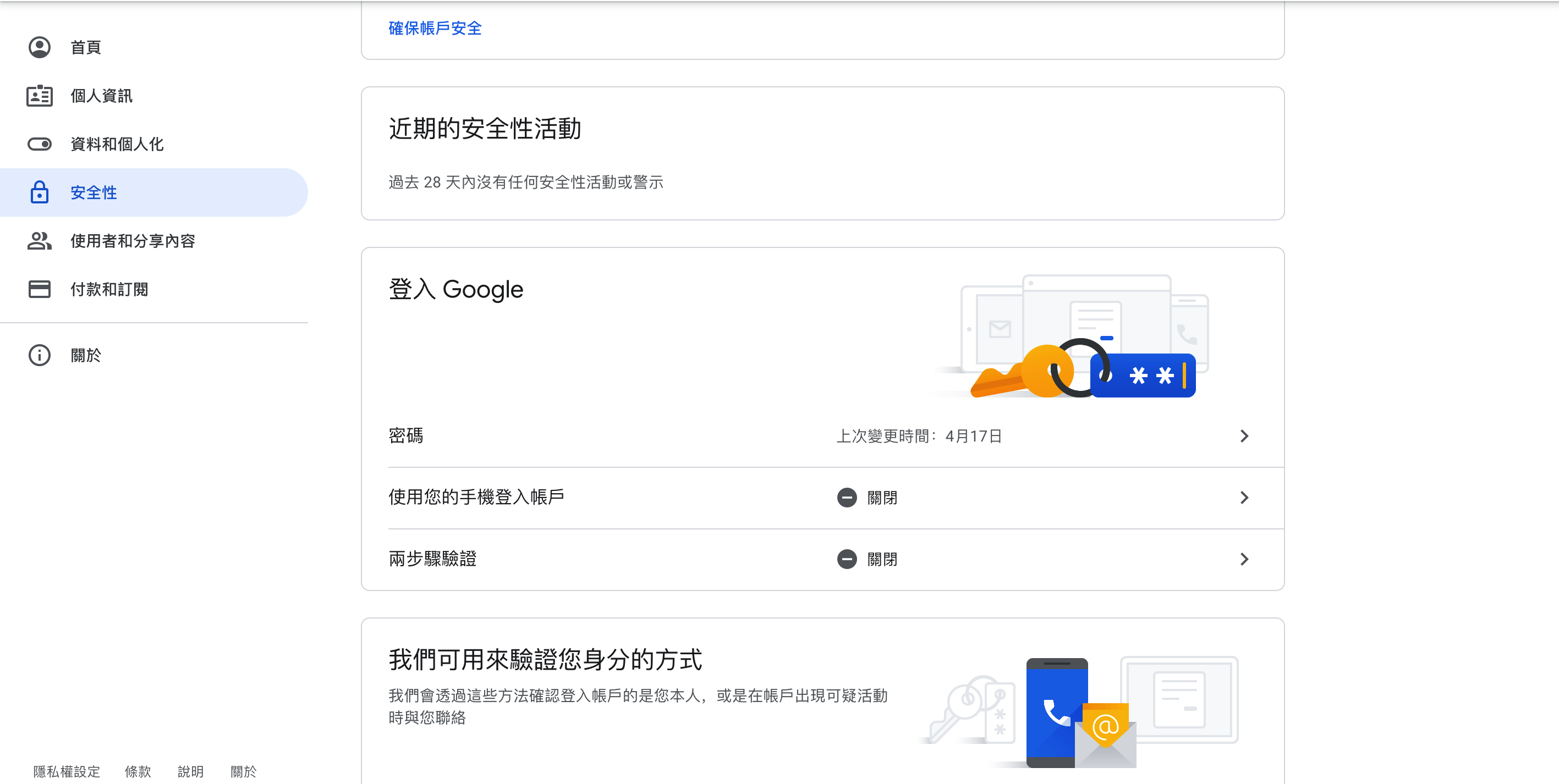This screenshot has height=784, width=1559.
Task: Click the 使用者和分享內容 people icon
Action: click(40, 241)
